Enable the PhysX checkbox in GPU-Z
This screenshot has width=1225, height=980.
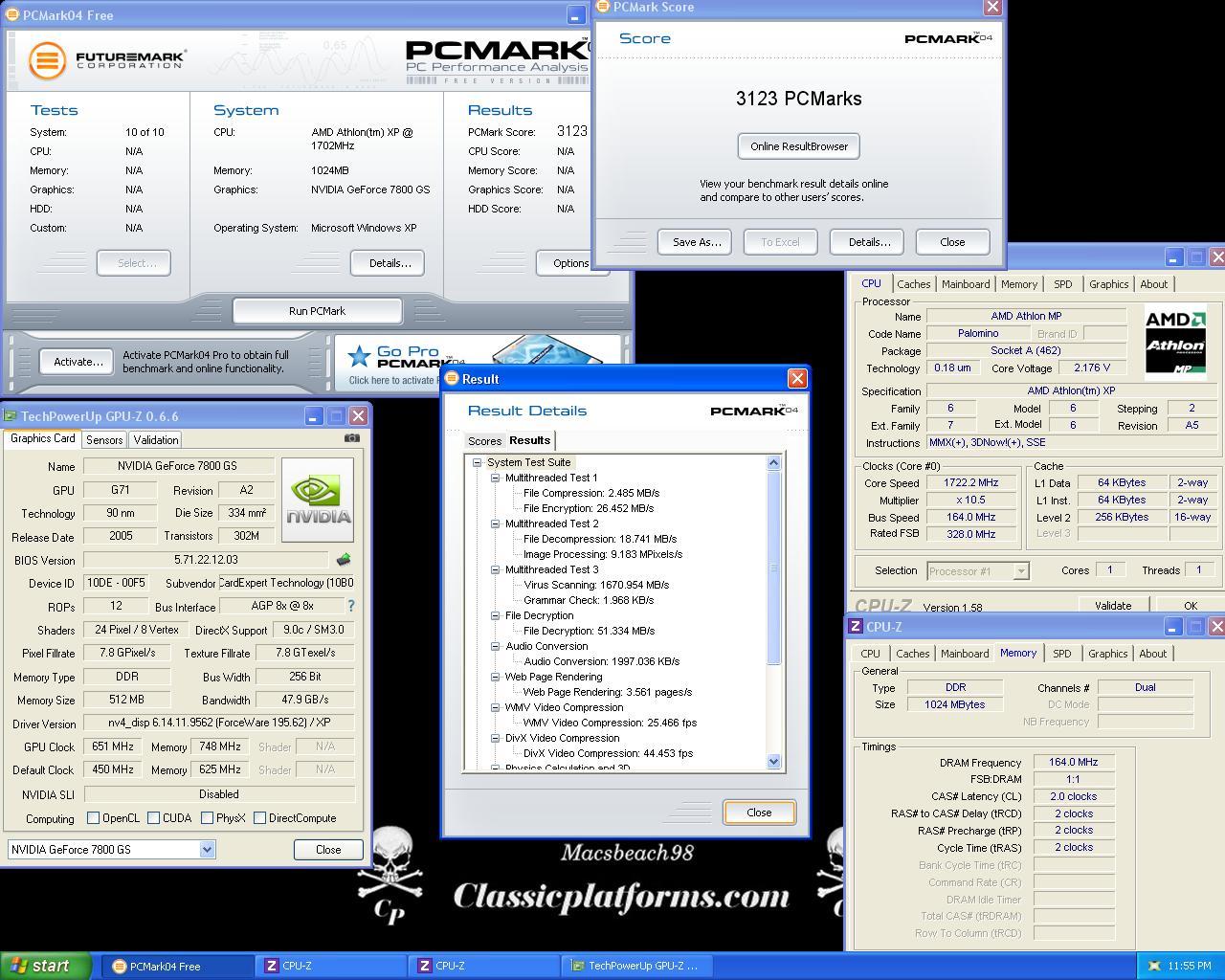pyautogui.click(x=208, y=818)
